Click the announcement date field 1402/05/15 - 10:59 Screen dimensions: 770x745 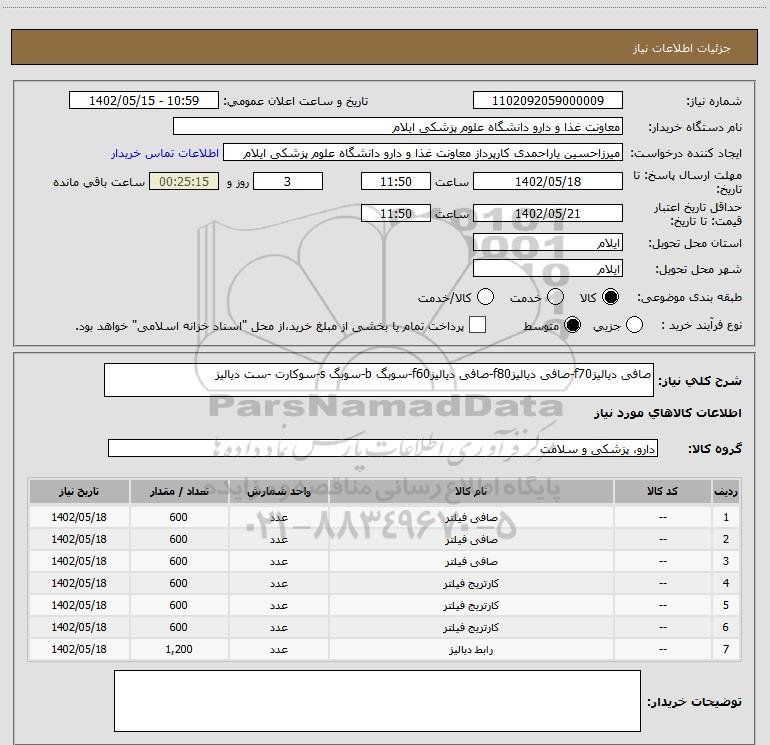tap(144, 100)
